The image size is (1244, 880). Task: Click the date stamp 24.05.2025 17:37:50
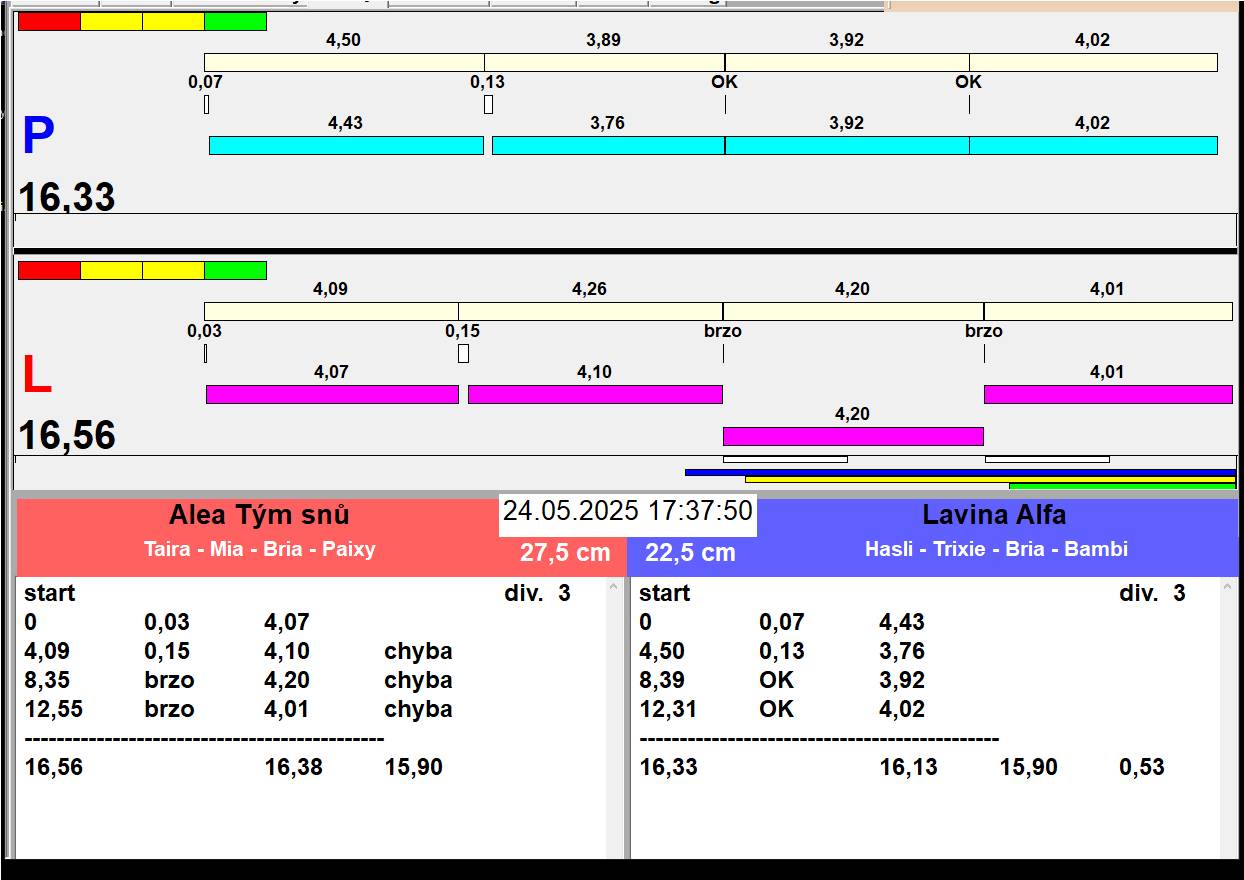pyautogui.click(x=627, y=511)
